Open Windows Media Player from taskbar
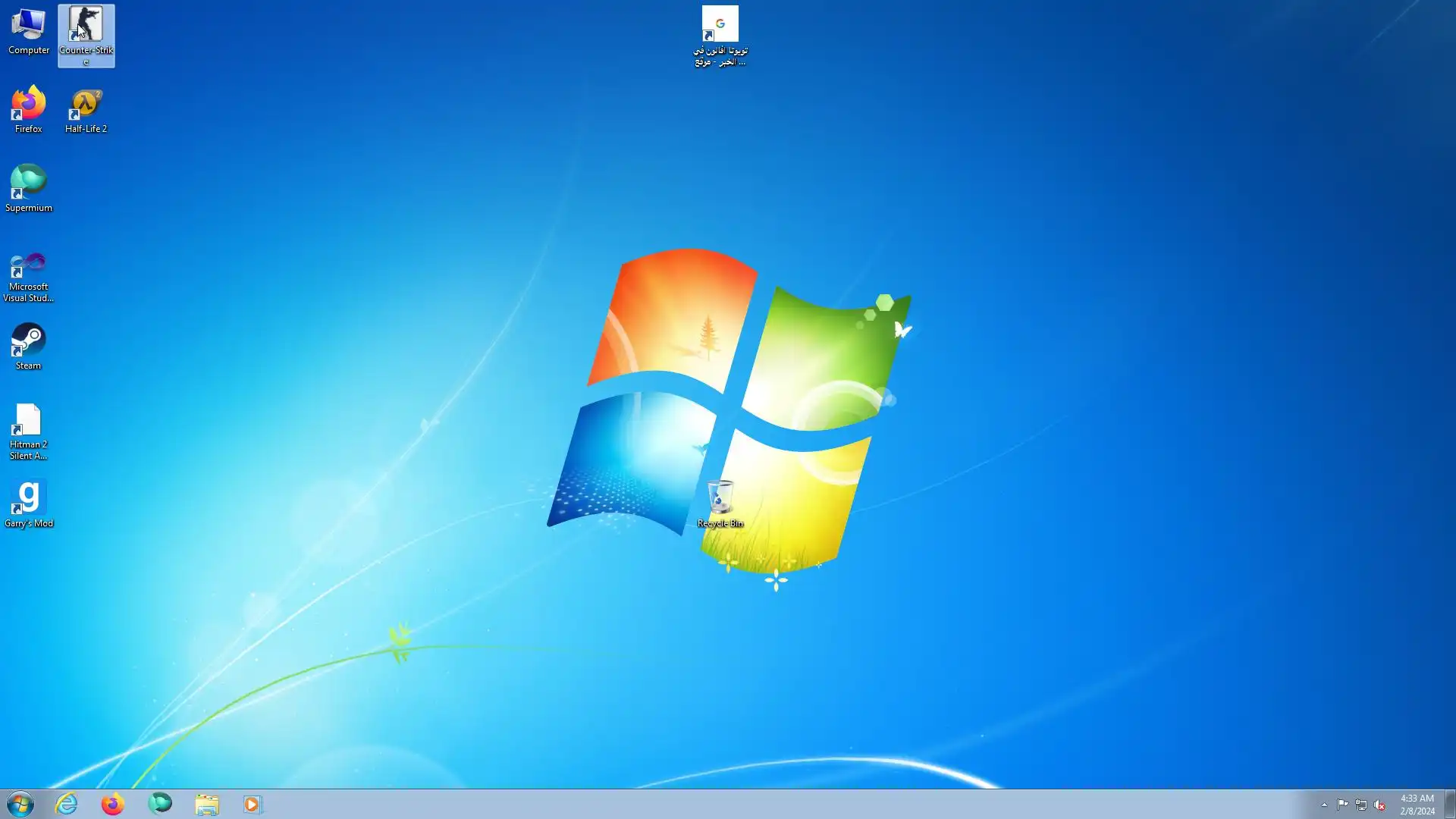The width and height of the screenshot is (1456, 819). point(253,804)
